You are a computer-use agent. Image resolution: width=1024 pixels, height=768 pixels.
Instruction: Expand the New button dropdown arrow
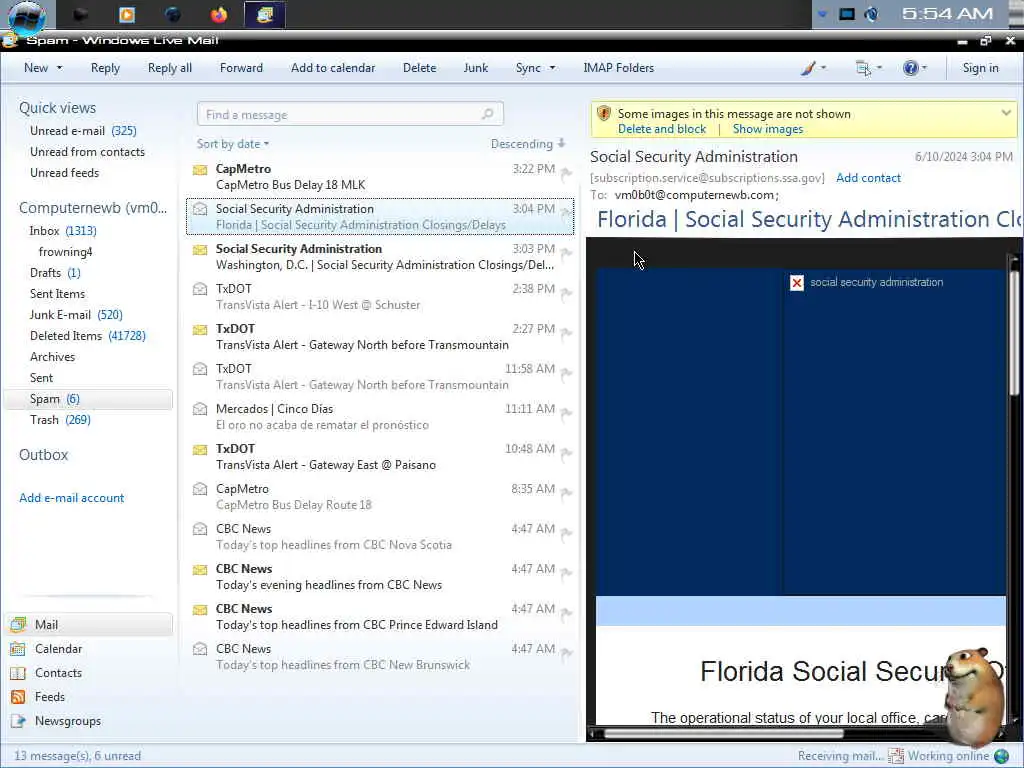[x=59, y=68]
